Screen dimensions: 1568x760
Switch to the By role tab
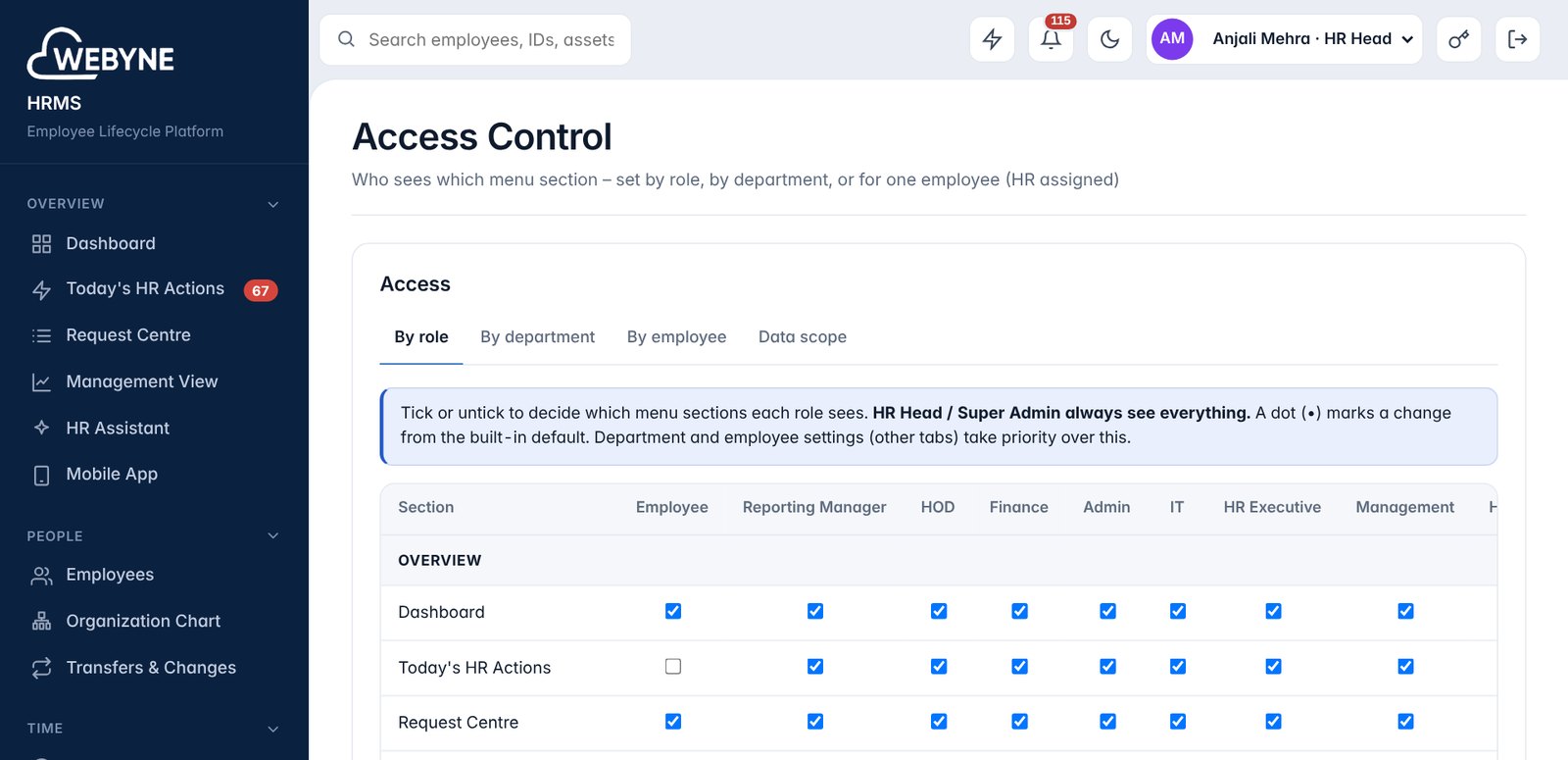point(421,337)
